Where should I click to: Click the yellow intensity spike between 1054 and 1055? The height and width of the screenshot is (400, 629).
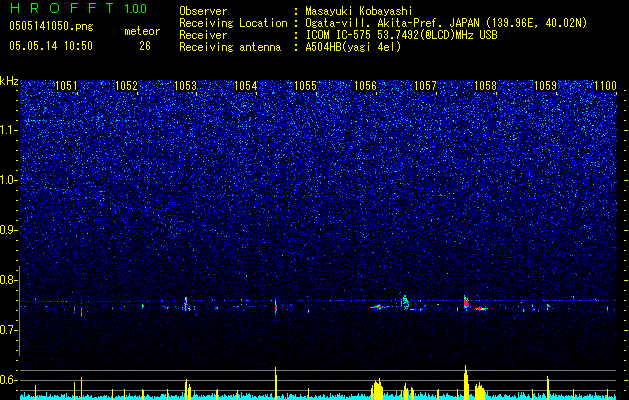click(276, 383)
